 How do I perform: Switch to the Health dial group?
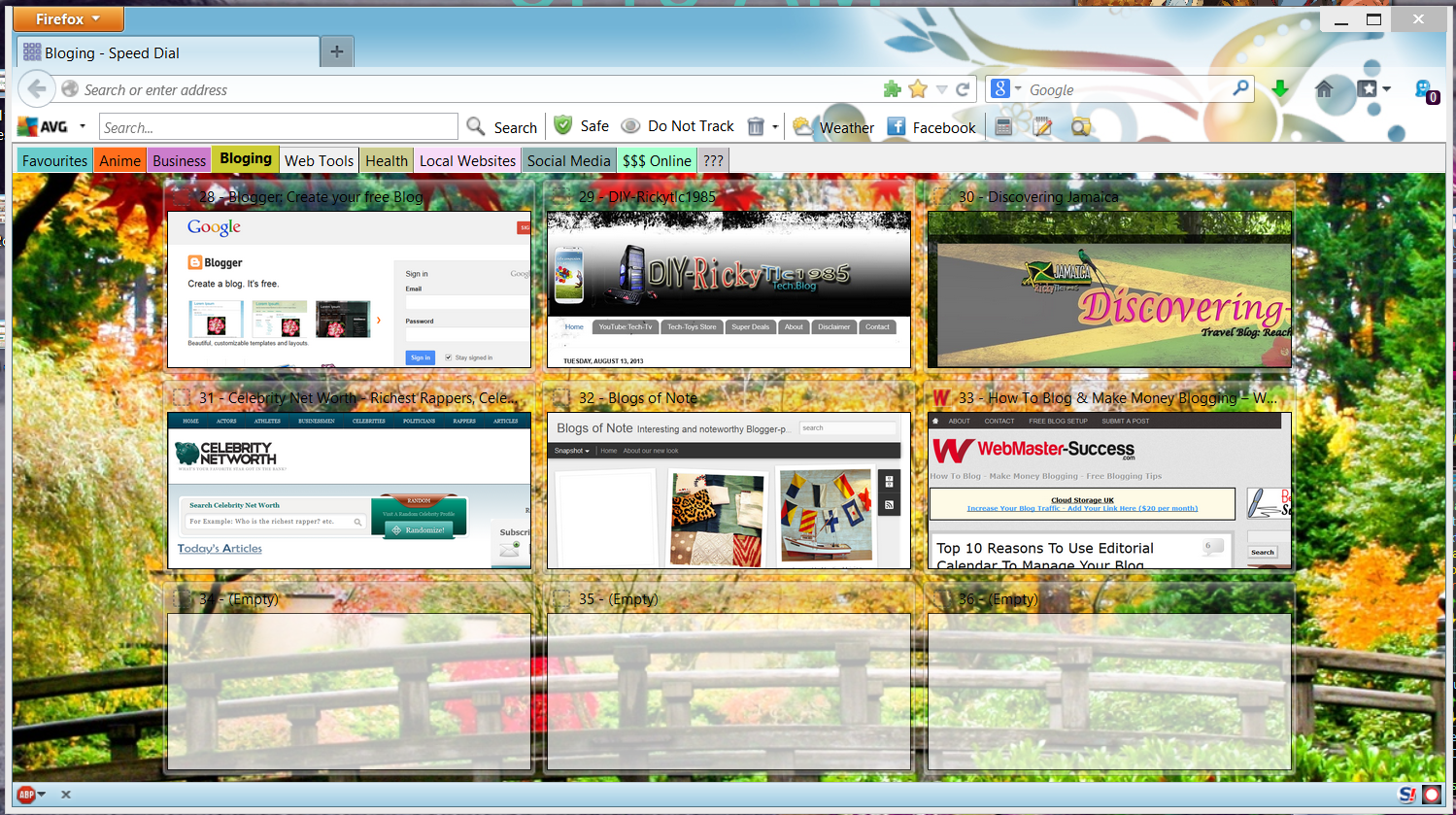387,160
